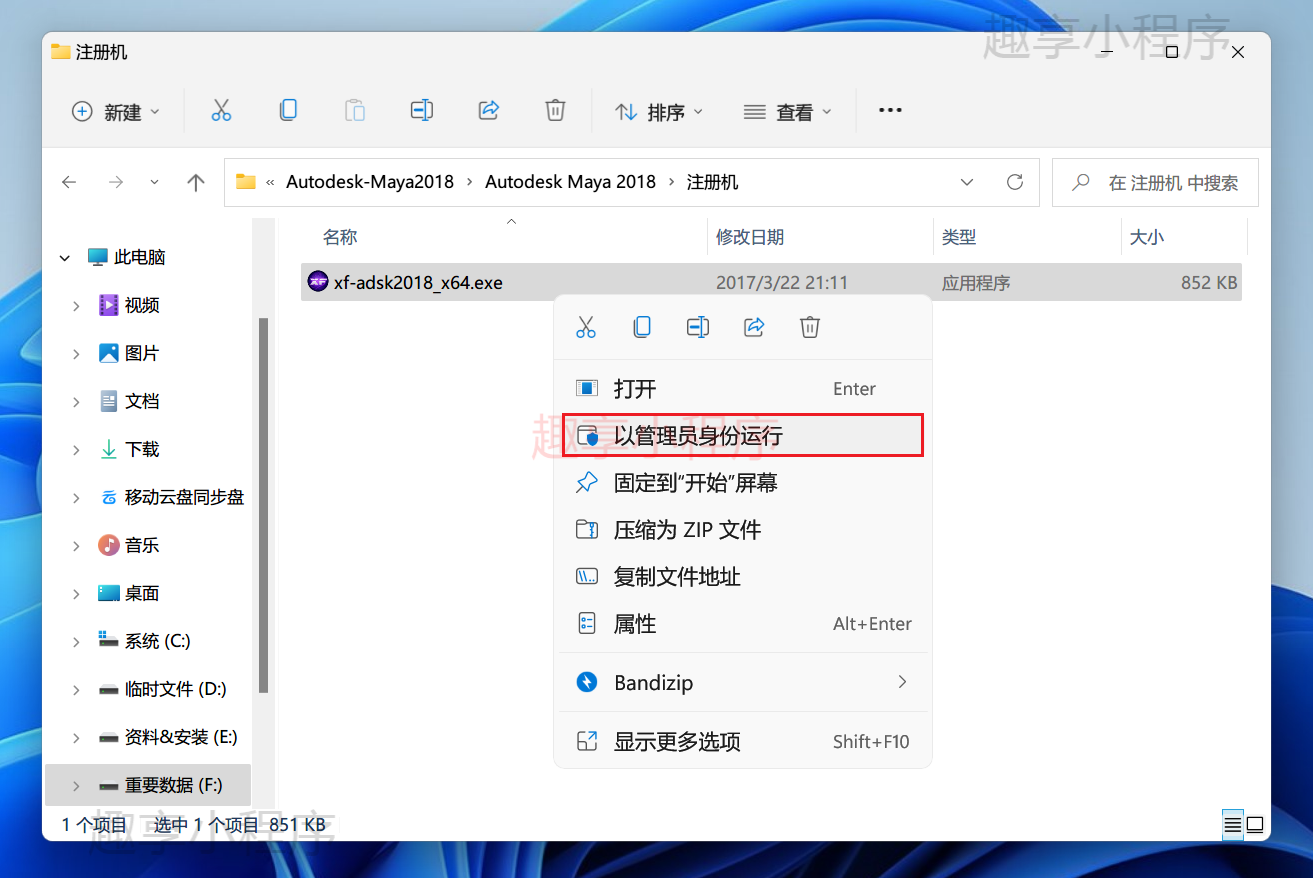Go up one folder level
Image resolution: width=1313 pixels, height=878 pixels.
[196, 182]
